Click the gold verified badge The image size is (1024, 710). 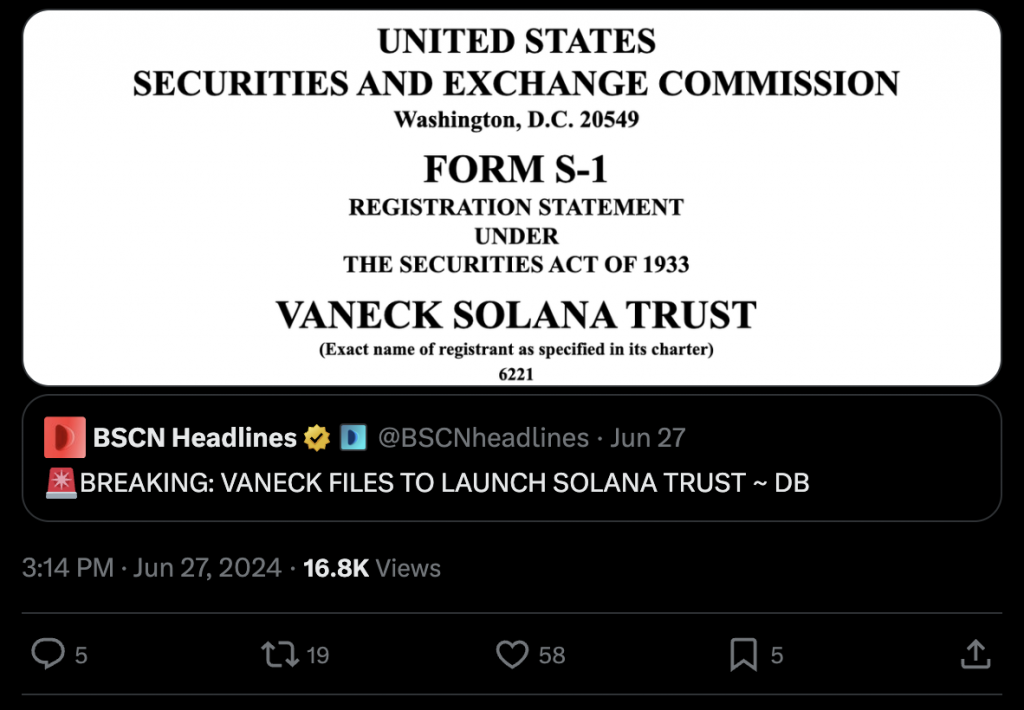click(x=318, y=437)
